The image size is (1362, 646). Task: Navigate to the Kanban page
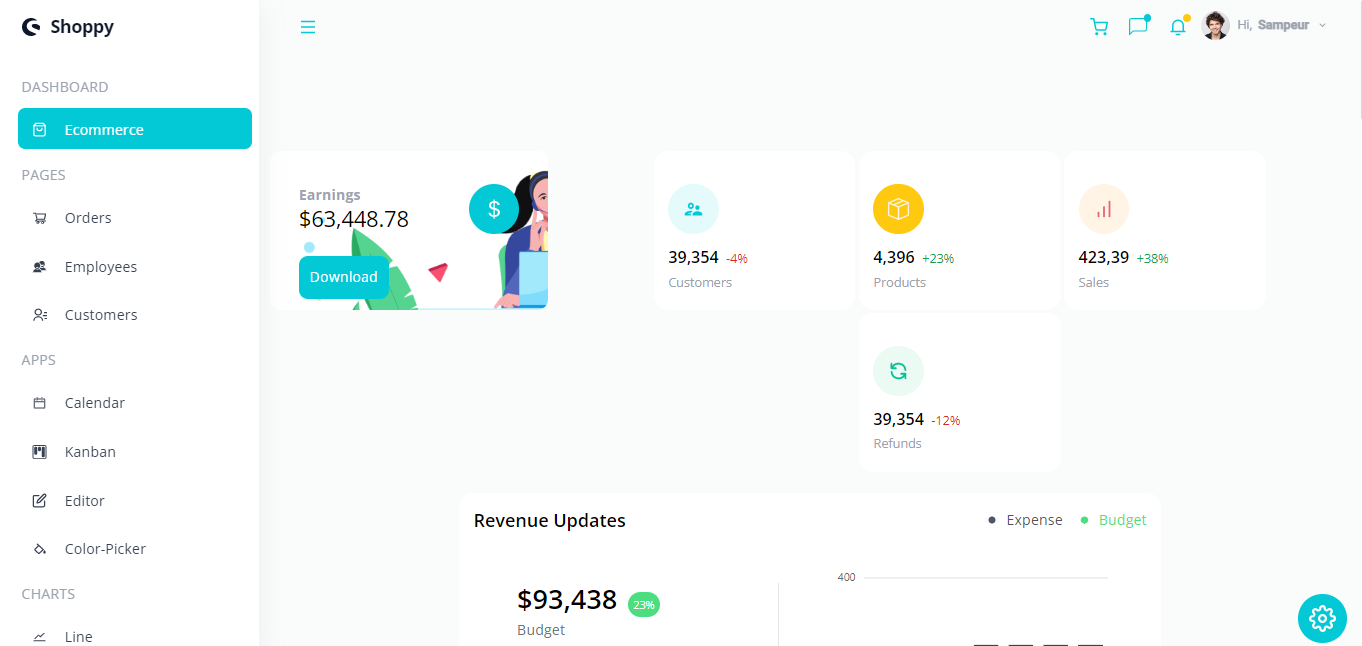pyautogui.click(x=90, y=451)
